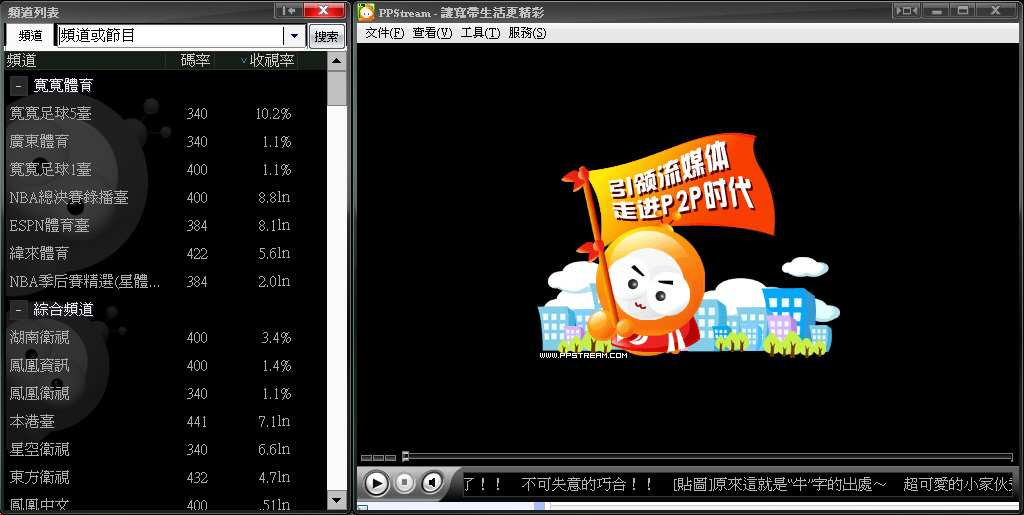Click the 422 bitrate value of 緯來體育
The width and height of the screenshot is (1024, 515).
click(x=197, y=254)
